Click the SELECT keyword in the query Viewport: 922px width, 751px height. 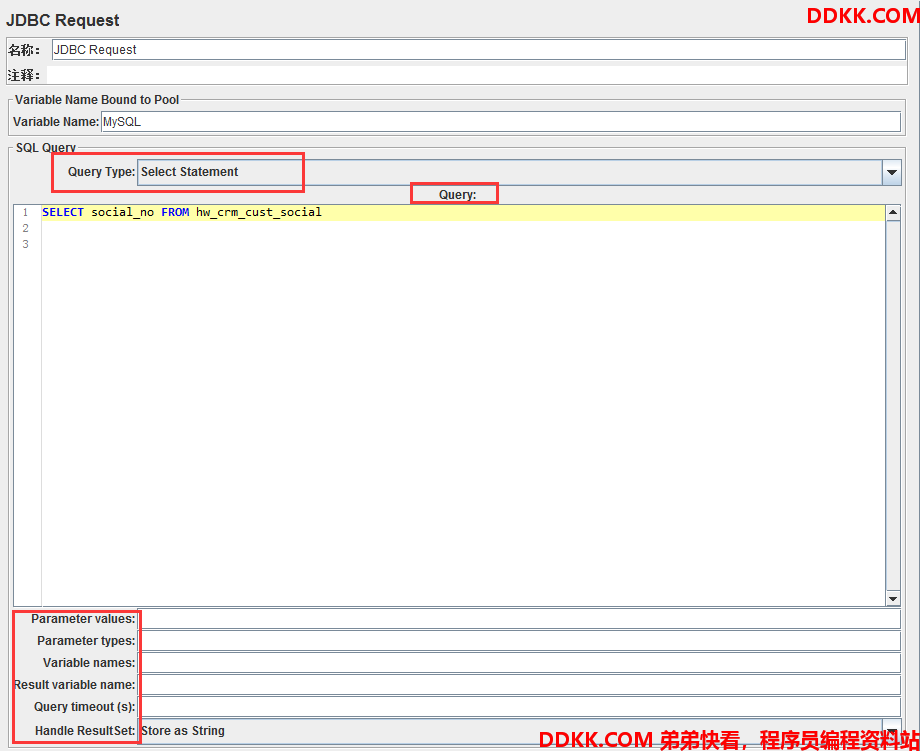[x=63, y=212]
